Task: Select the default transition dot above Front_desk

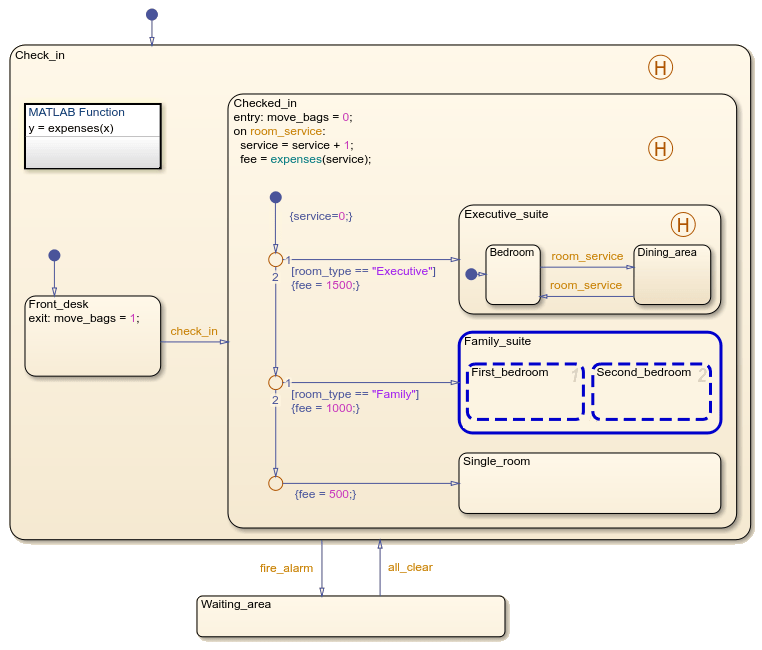Action: point(54,256)
